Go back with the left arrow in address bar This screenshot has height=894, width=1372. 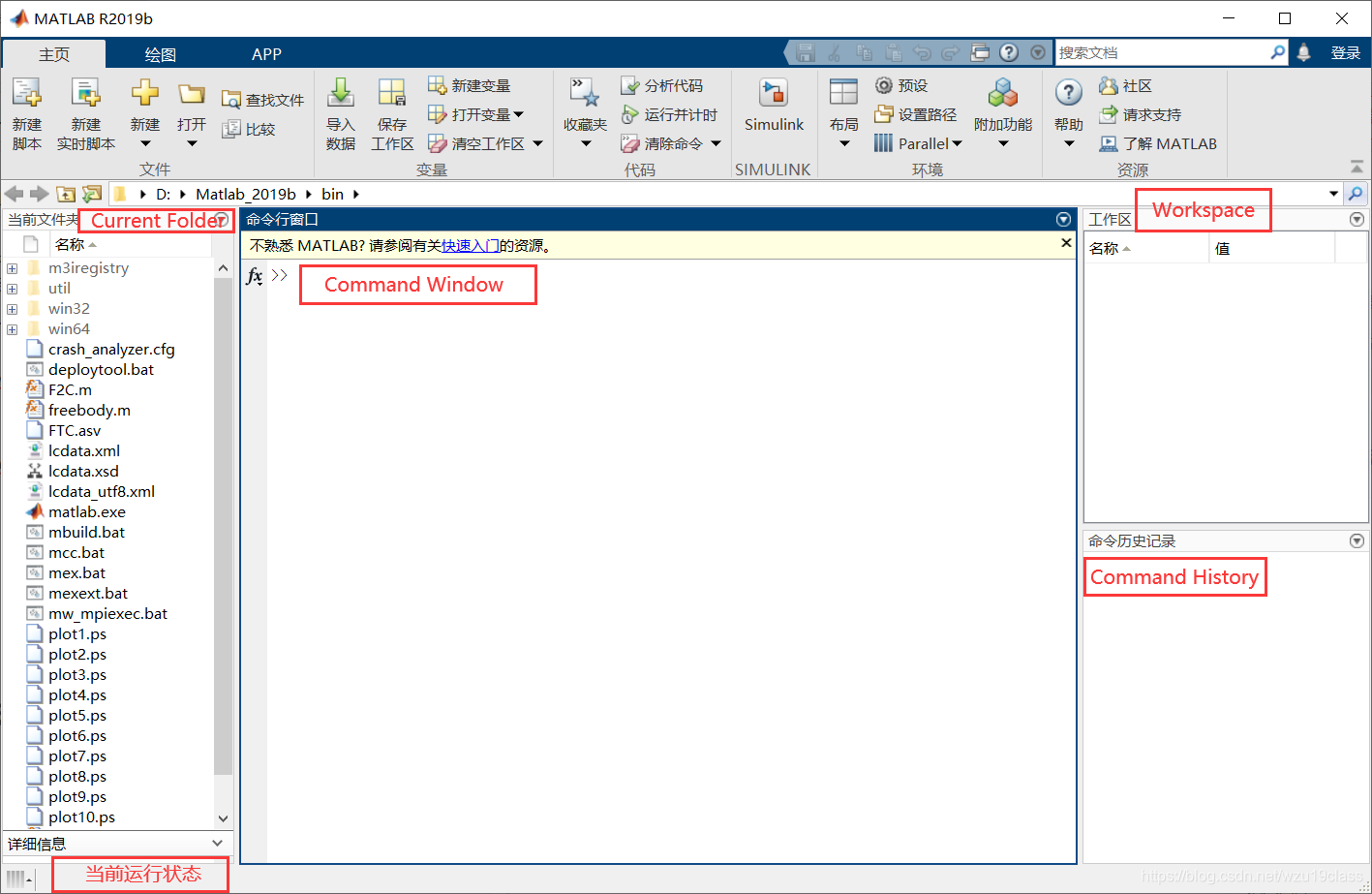(14, 194)
